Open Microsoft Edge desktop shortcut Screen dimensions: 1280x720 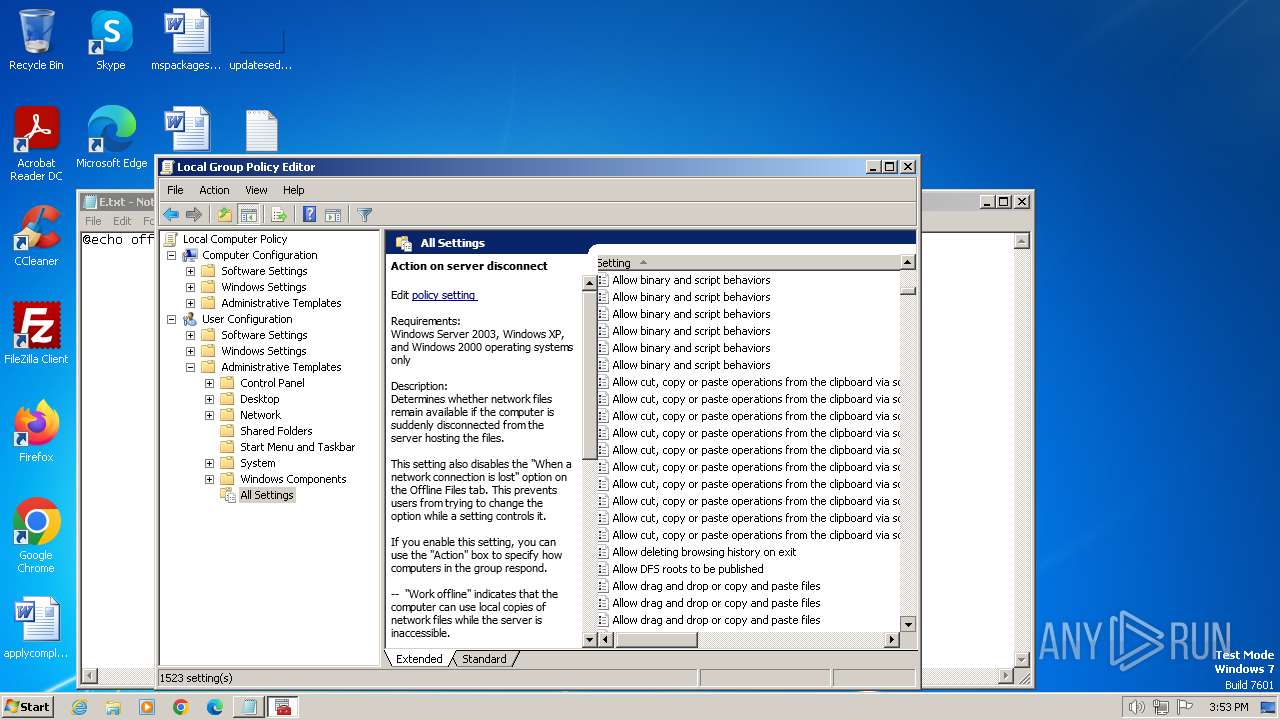click(111, 137)
